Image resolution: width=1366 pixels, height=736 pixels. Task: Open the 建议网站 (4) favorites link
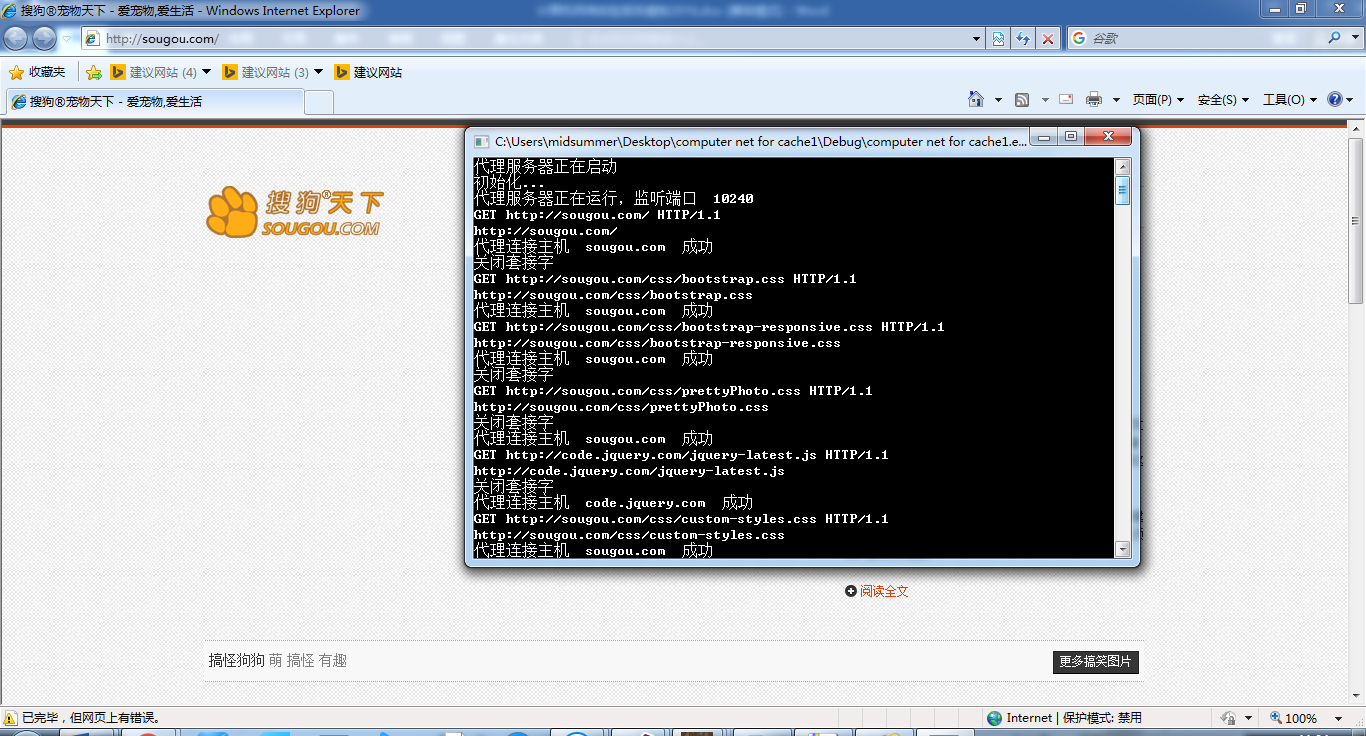[153, 72]
